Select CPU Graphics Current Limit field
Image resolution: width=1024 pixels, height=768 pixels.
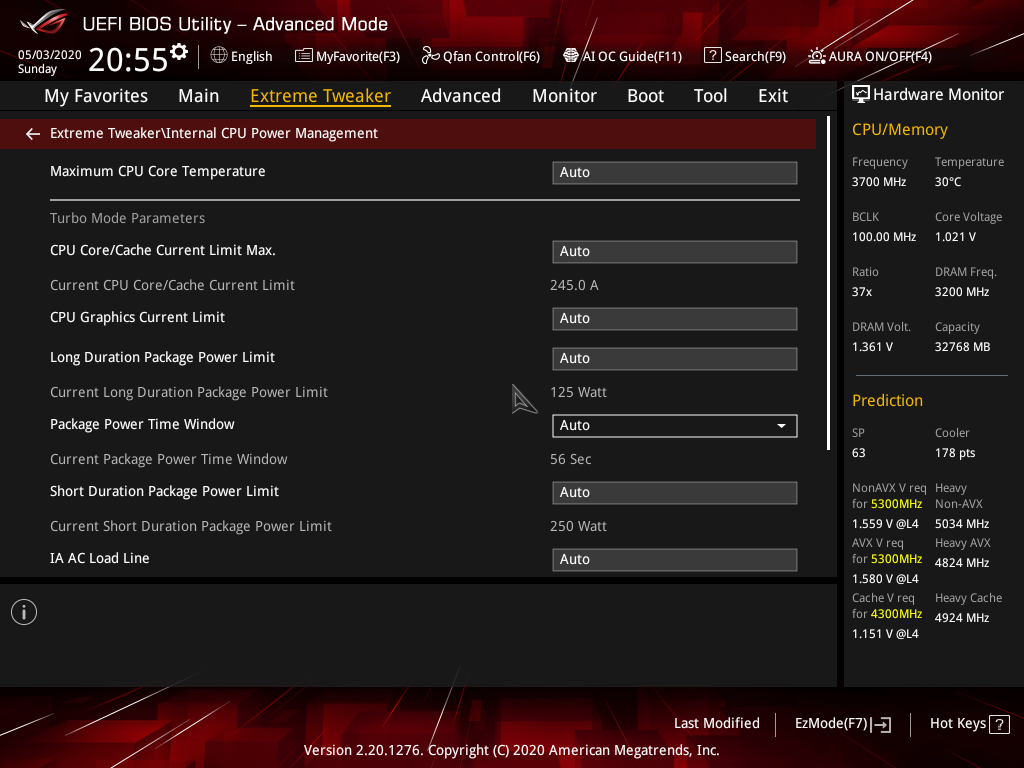(675, 319)
